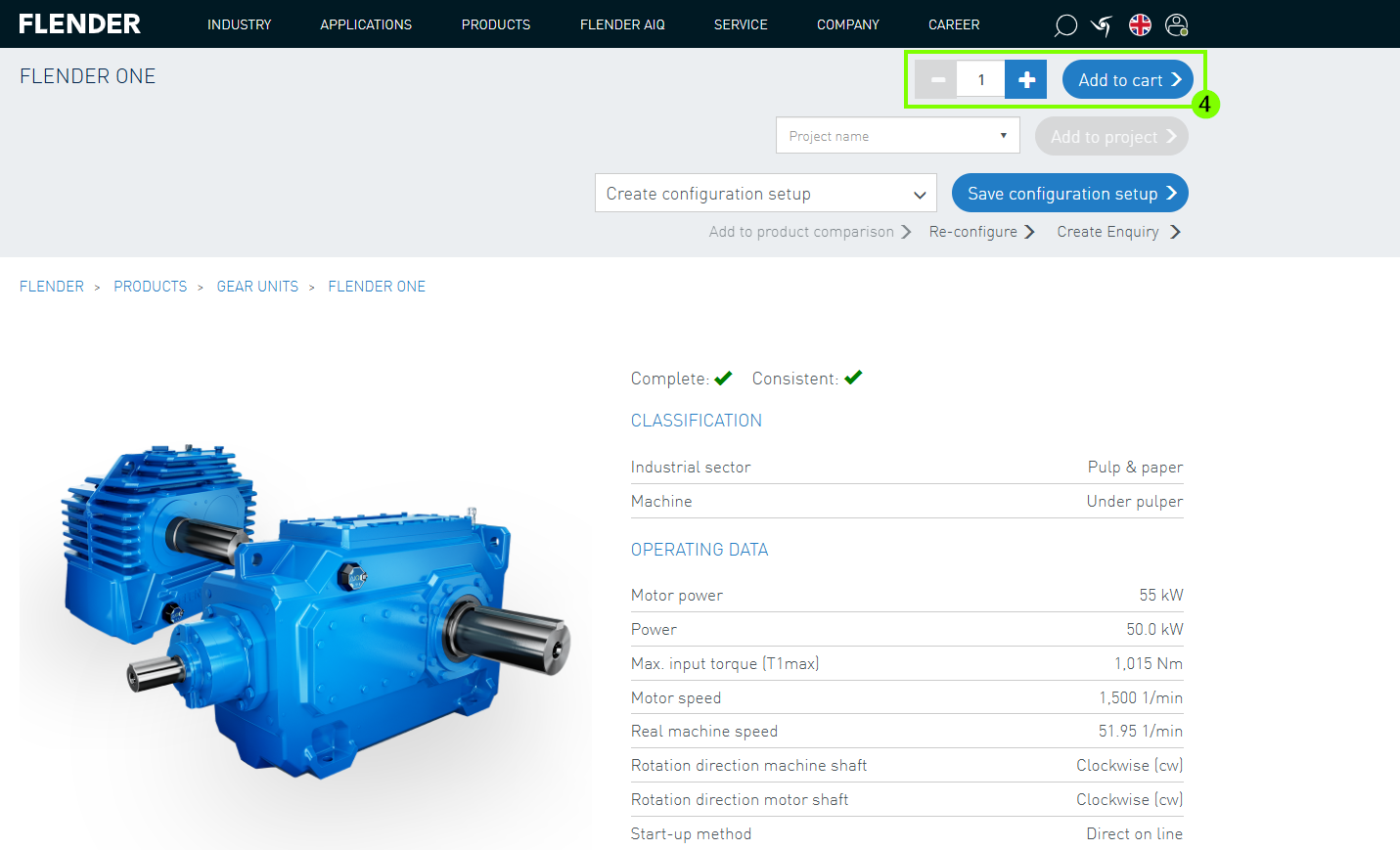The width and height of the screenshot is (1400, 850).
Task: Click Save configuration setup button
Action: (1069, 194)
